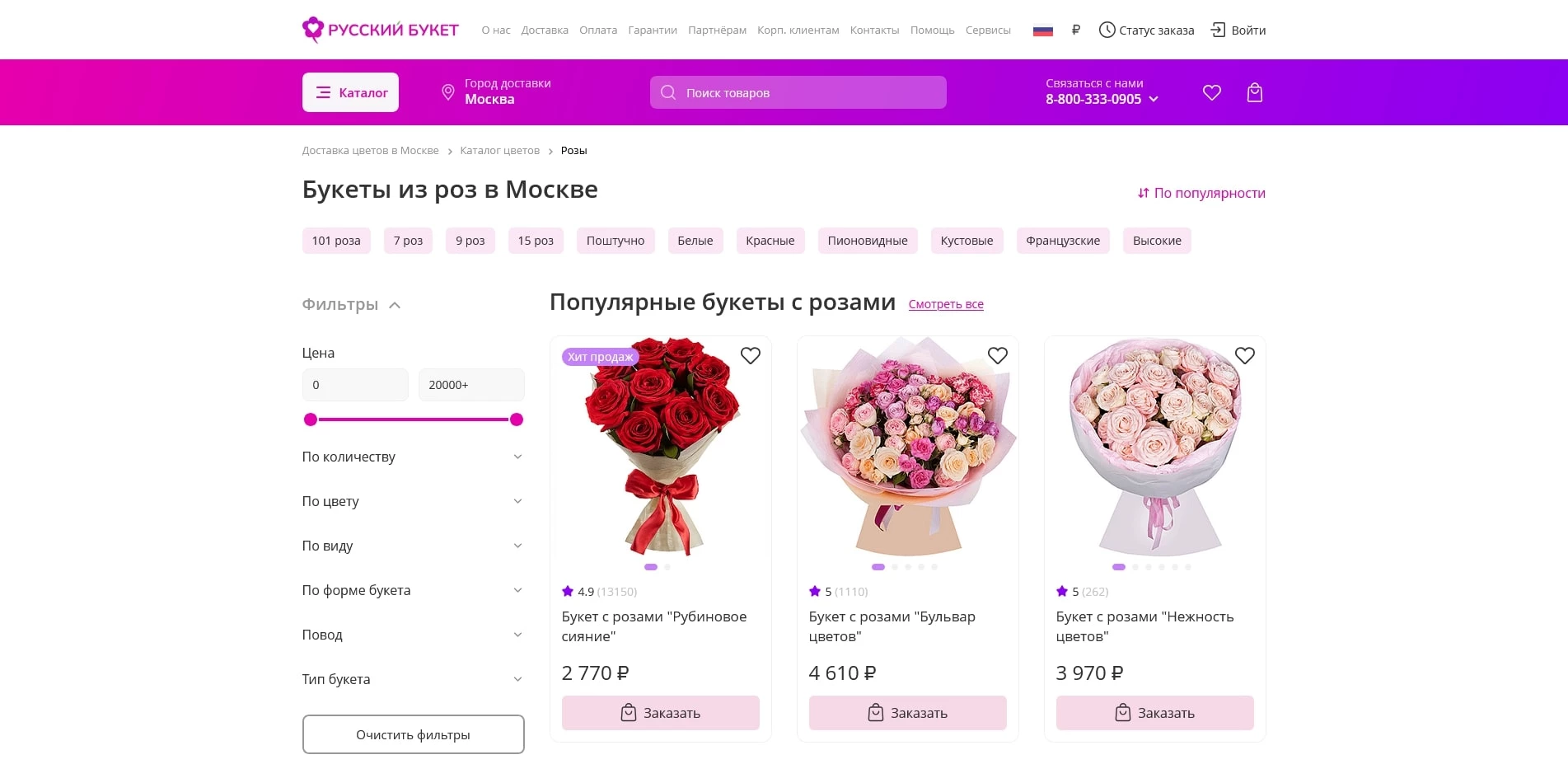The height and width of the screenshot is (764, 1568).
Task: Follow the "Смотреть все" link
Action: 946,304
